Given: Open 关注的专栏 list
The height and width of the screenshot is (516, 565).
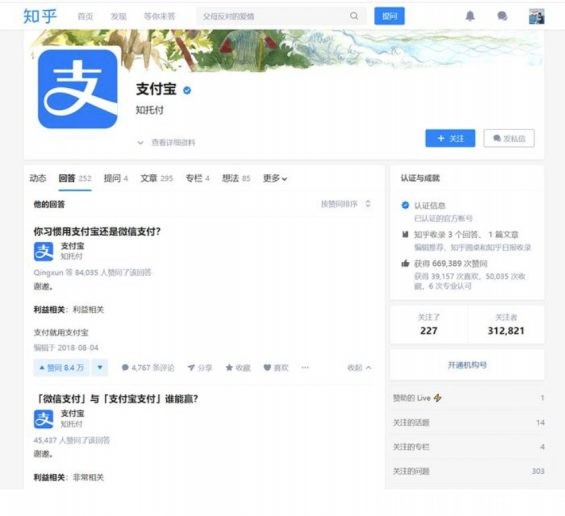Looking at the screenshot, I should pos(468,447).
